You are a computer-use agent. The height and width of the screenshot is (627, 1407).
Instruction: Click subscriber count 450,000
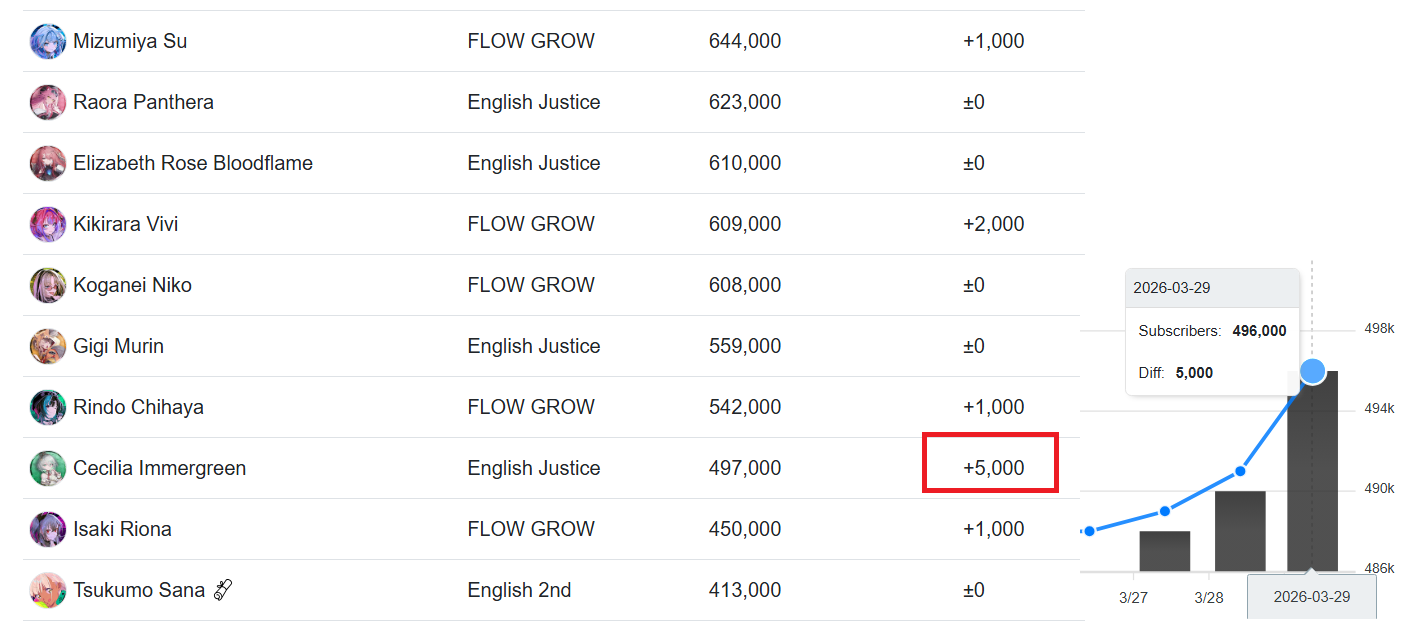tap(745, 530)
